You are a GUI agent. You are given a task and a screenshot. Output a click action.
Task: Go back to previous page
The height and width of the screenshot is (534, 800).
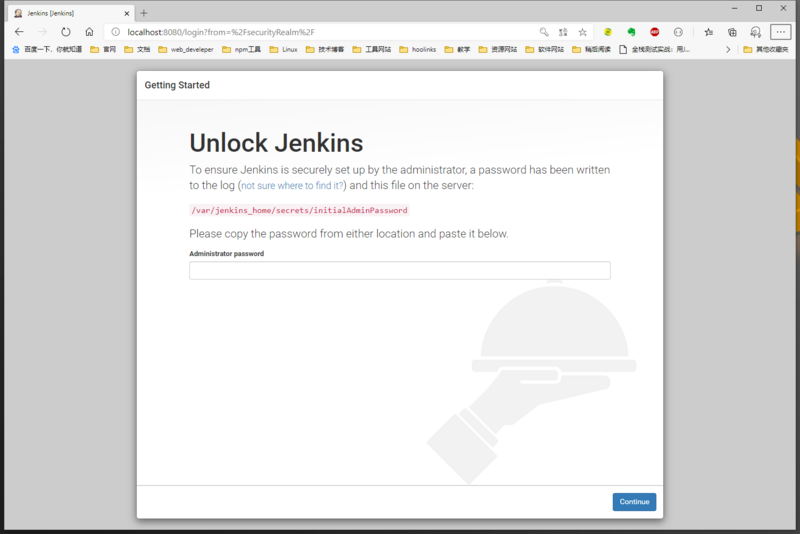point(19,32)
